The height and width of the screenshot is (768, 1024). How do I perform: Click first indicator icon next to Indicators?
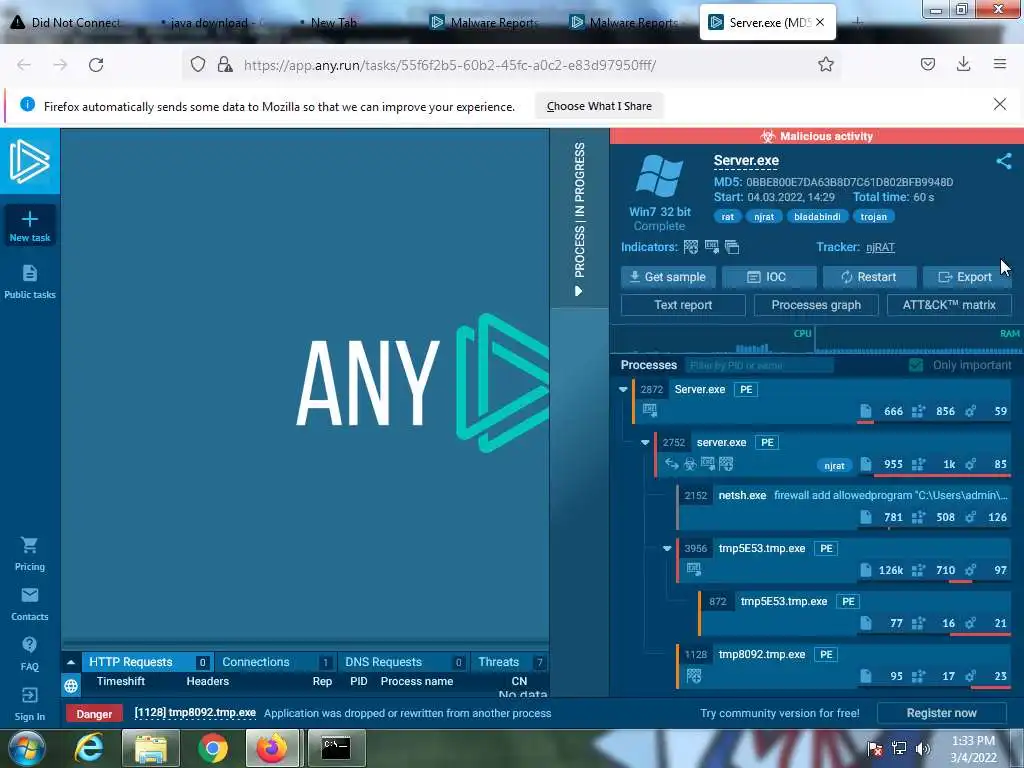[690, 247]
